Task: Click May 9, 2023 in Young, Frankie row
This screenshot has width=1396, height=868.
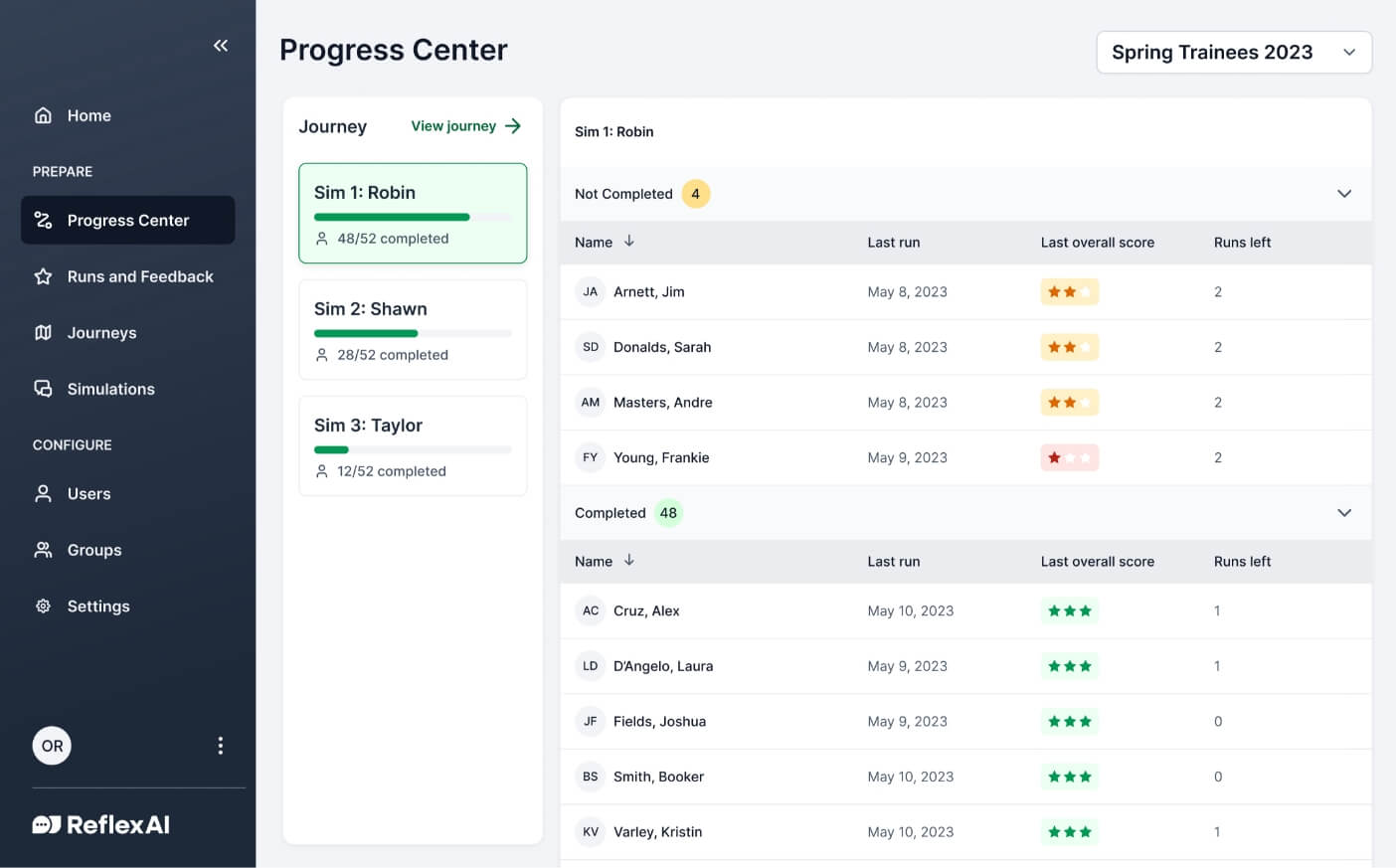Action: (908, 457)
